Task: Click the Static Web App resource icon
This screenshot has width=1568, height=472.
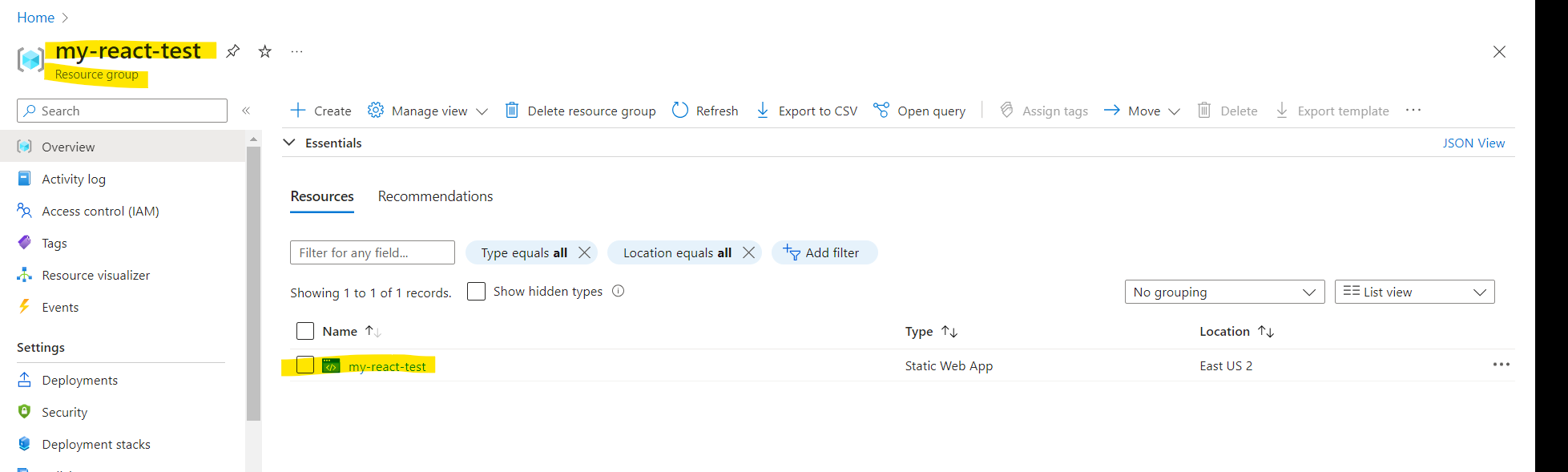Action: click(331, 365)
